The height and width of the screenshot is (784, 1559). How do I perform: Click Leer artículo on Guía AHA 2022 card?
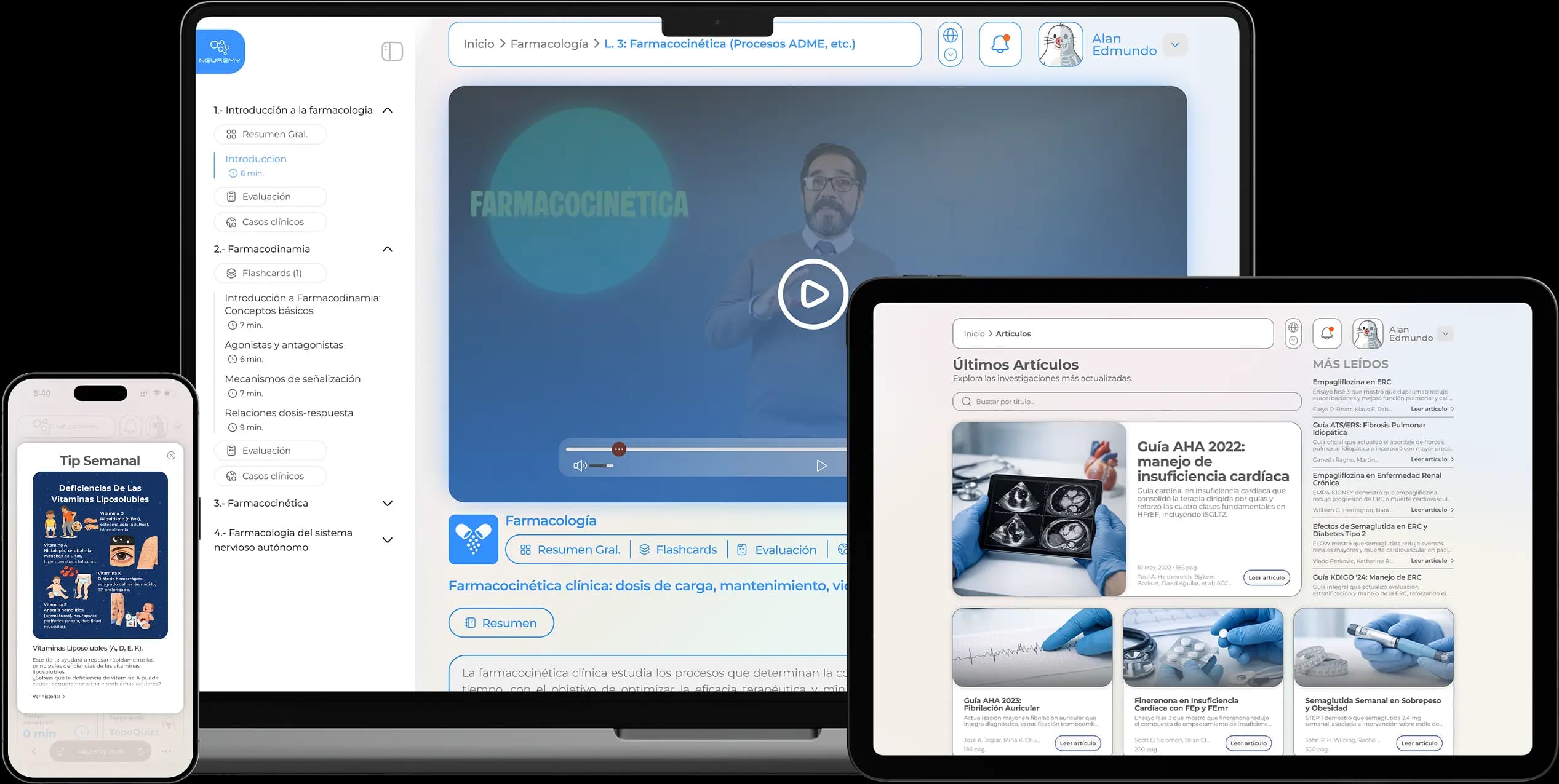(x=1266, y=578)
